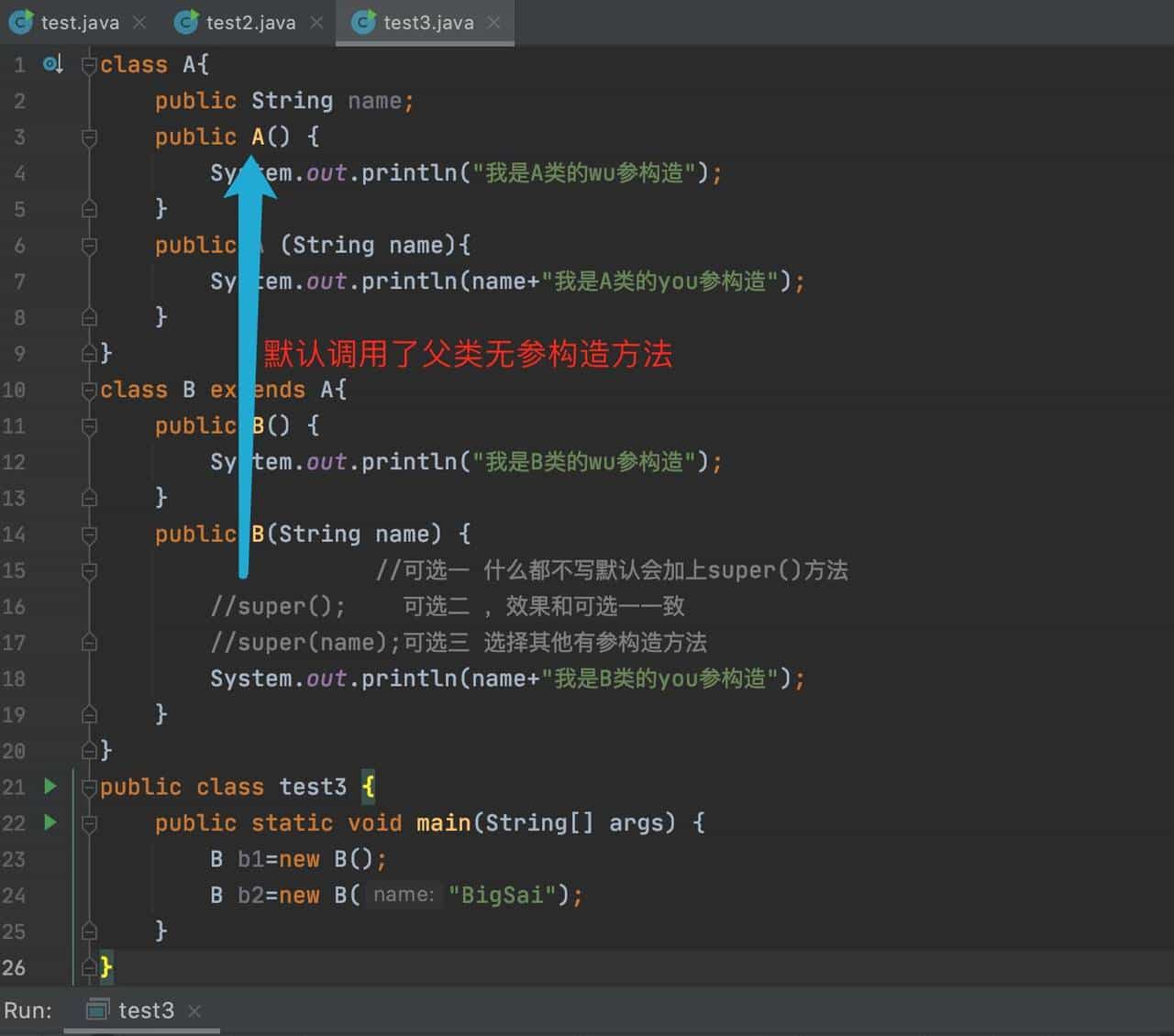Click the file icon on the test3.java tab
This screenshot has height=1036, width=1174.
tap(365, 22)
